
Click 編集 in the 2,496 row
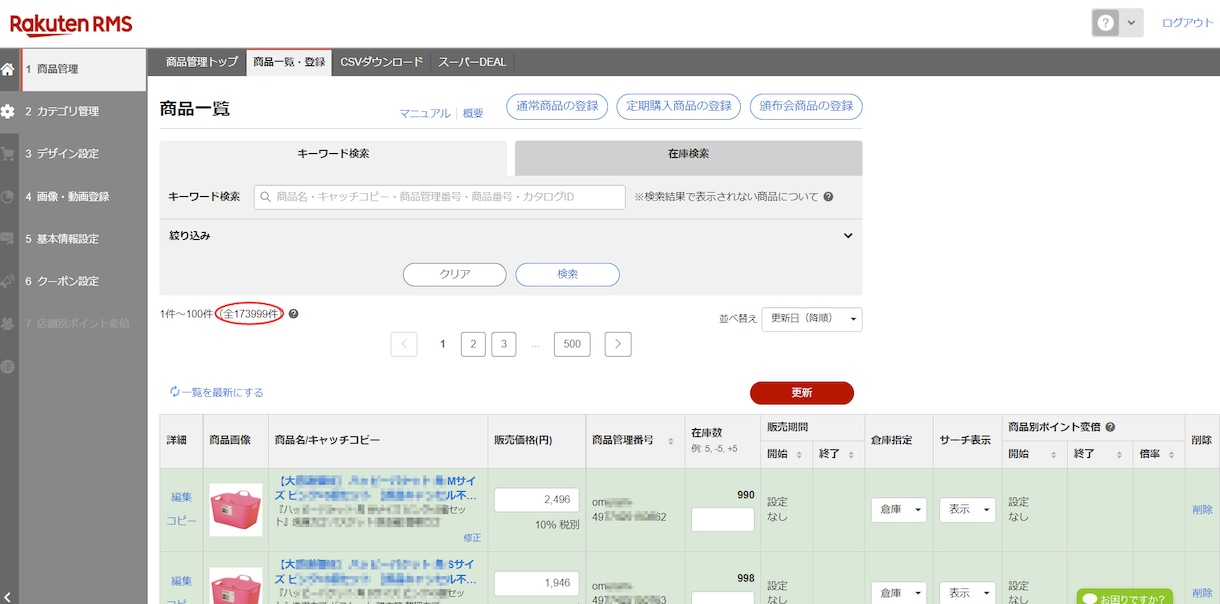tap(181, 497)
